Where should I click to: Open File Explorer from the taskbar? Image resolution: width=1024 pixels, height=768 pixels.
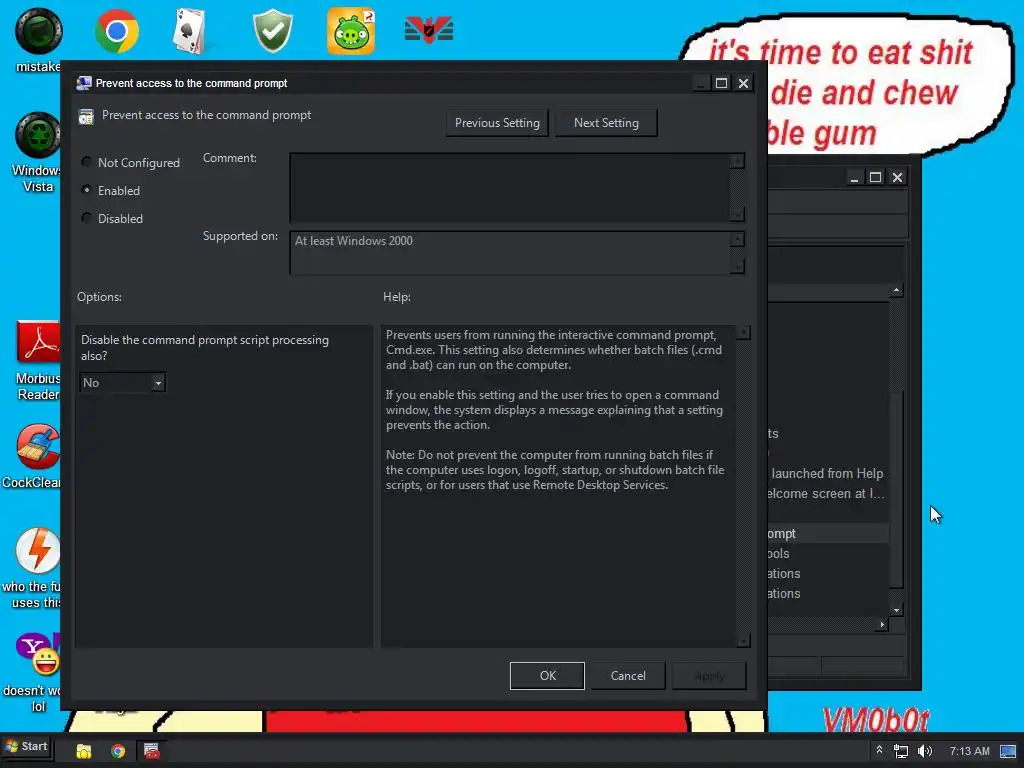(84, 751)
